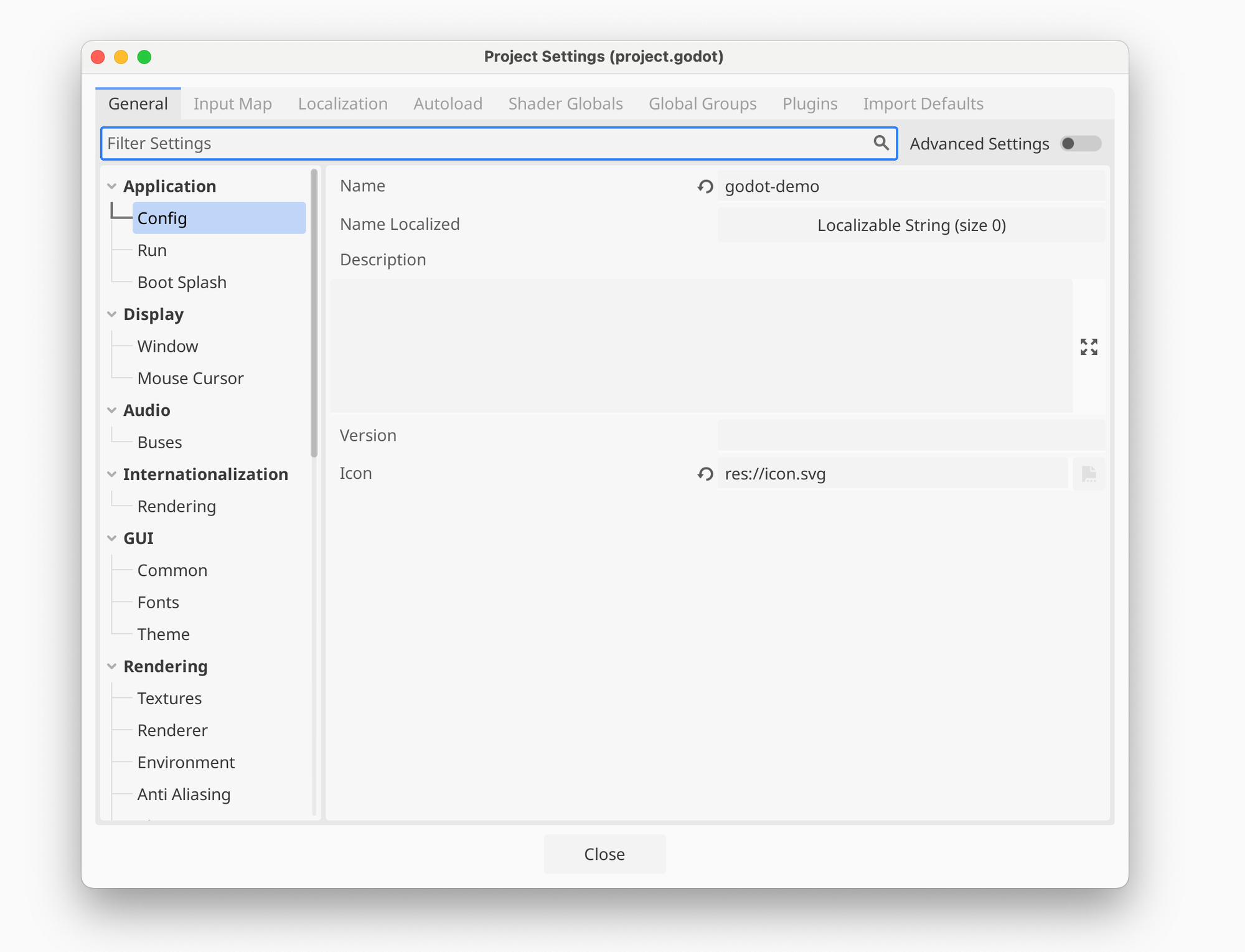Screen dimensions: 1245x952
Task: Select Boot Splash in the settings tree
Action: coord(182,283)
